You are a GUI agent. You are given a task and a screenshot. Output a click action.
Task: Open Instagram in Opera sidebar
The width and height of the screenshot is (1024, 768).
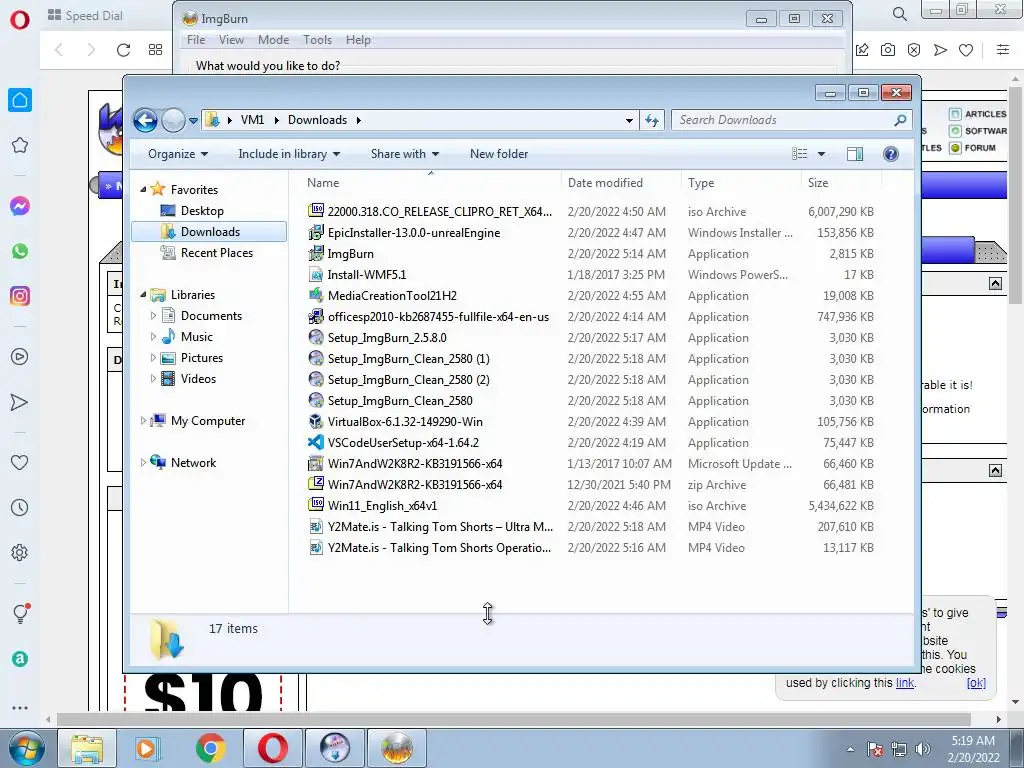20,296
